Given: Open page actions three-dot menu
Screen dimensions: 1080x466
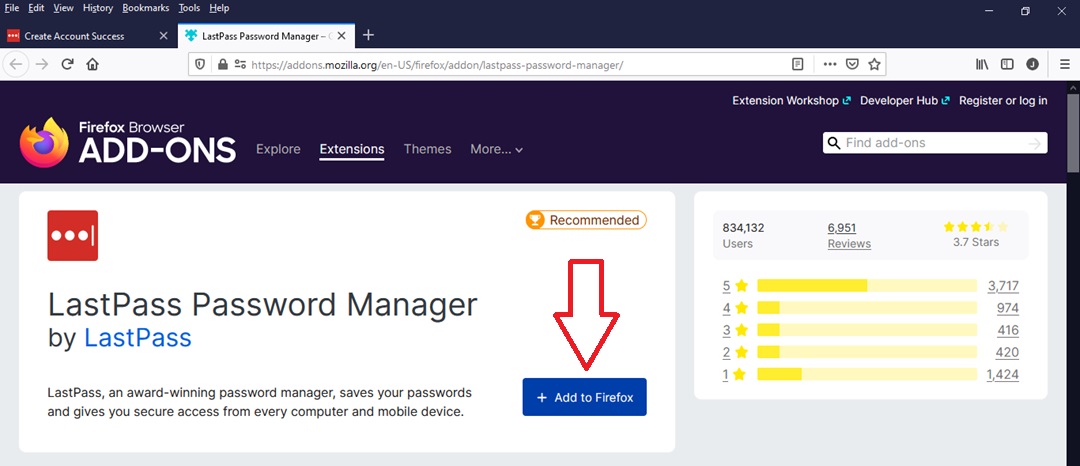Looking at the screenshot, I should pos(830,64).
